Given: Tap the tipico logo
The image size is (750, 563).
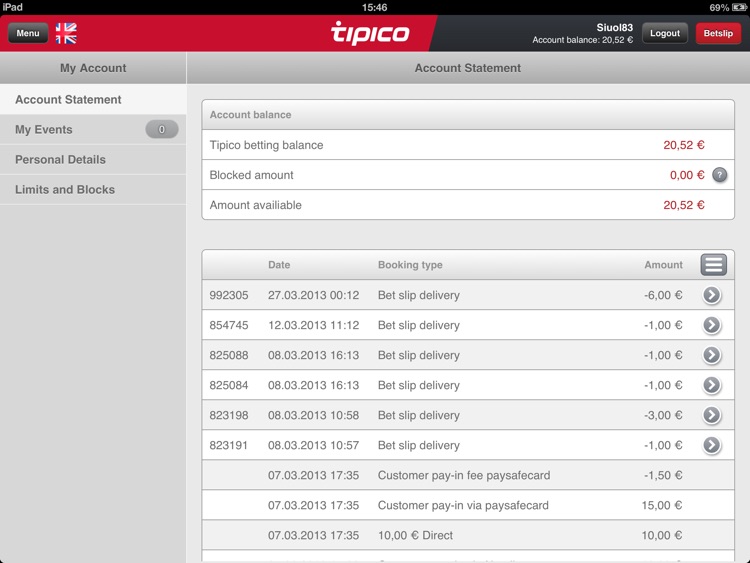Looking at the screenshot, I should (370, 33).
